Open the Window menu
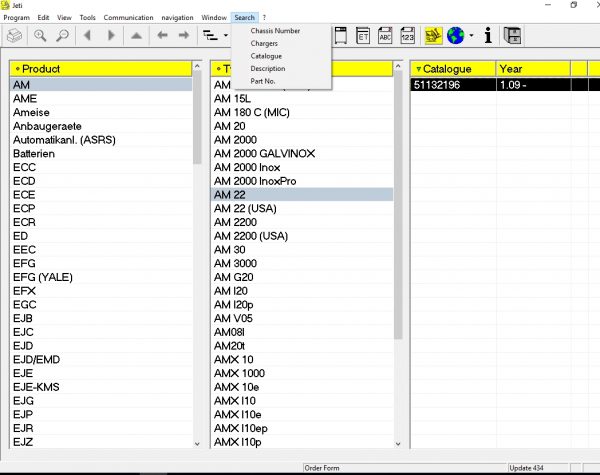 [214, 18]
